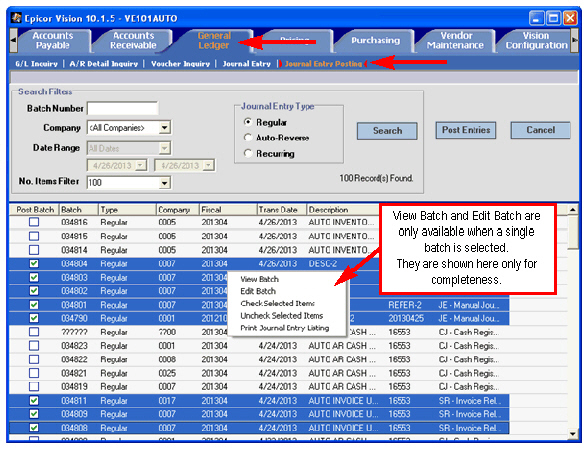
Task: Select batch number 034802 cell
Action: click(74, 291)
